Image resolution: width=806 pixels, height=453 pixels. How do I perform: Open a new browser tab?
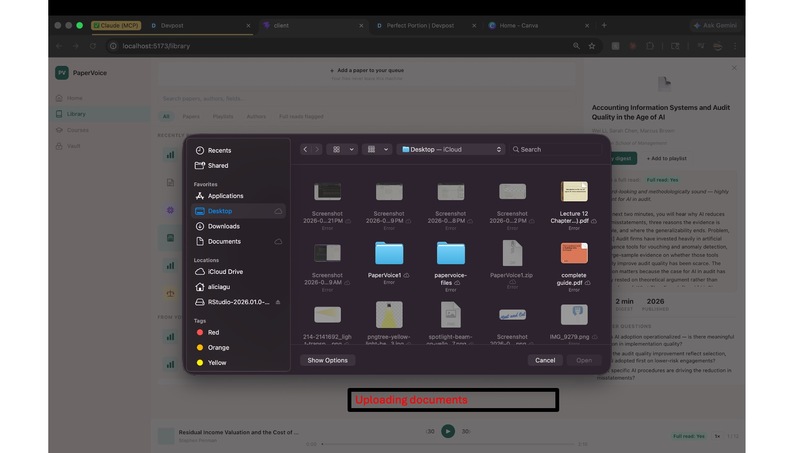tap(604, 25)
